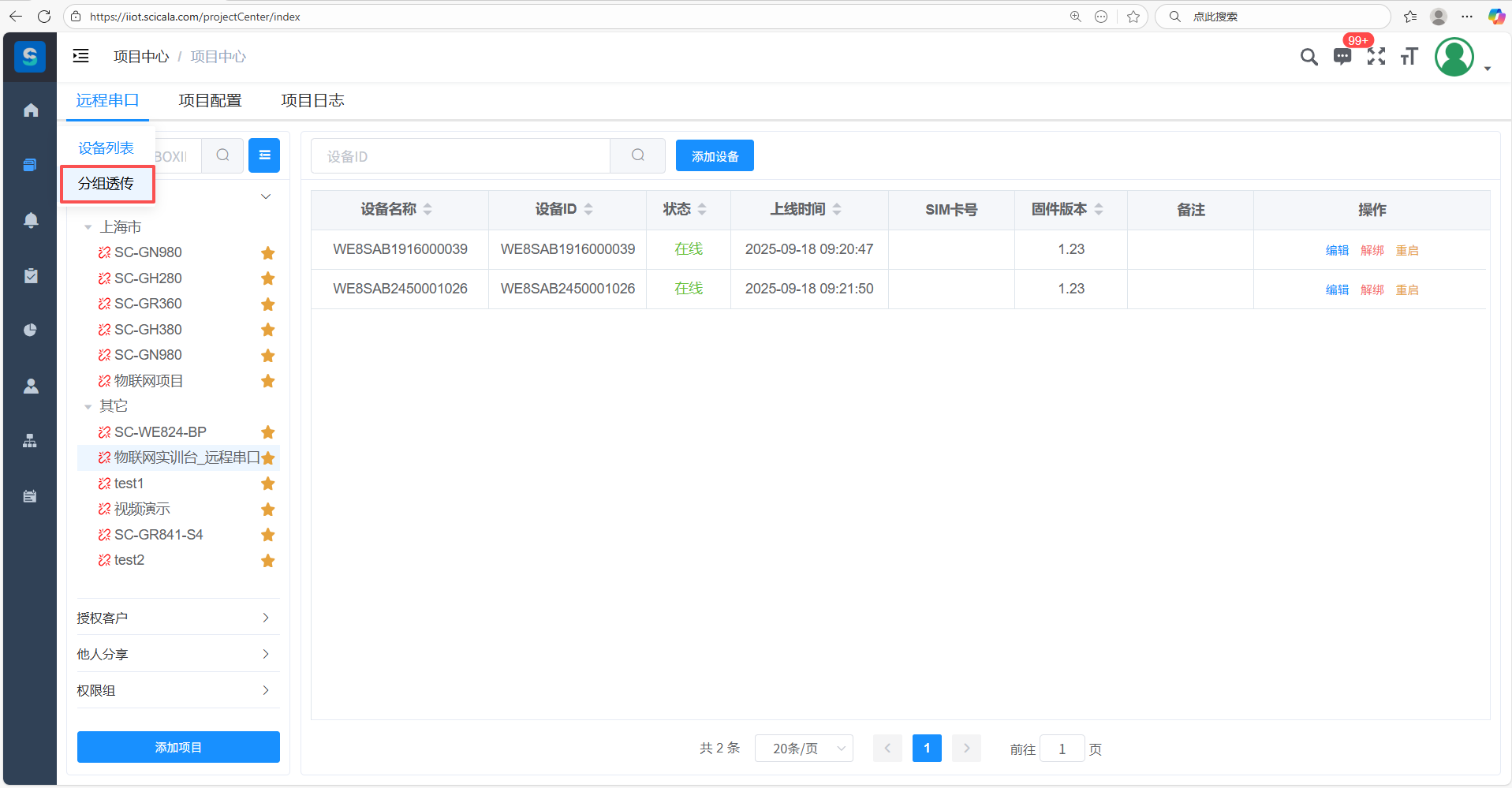
Task: Toggle fullscreen mode icon in header
Action: click(x=1376, y=57)
